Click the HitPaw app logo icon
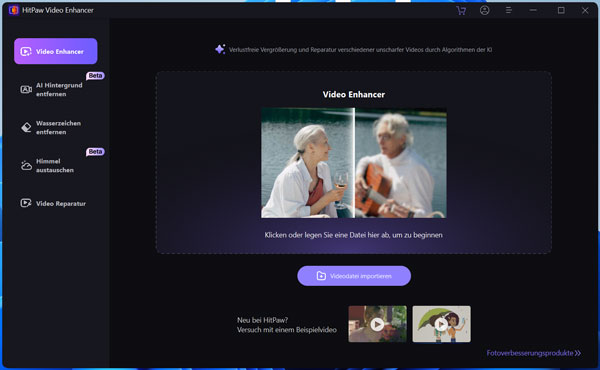 click(14, 10)
